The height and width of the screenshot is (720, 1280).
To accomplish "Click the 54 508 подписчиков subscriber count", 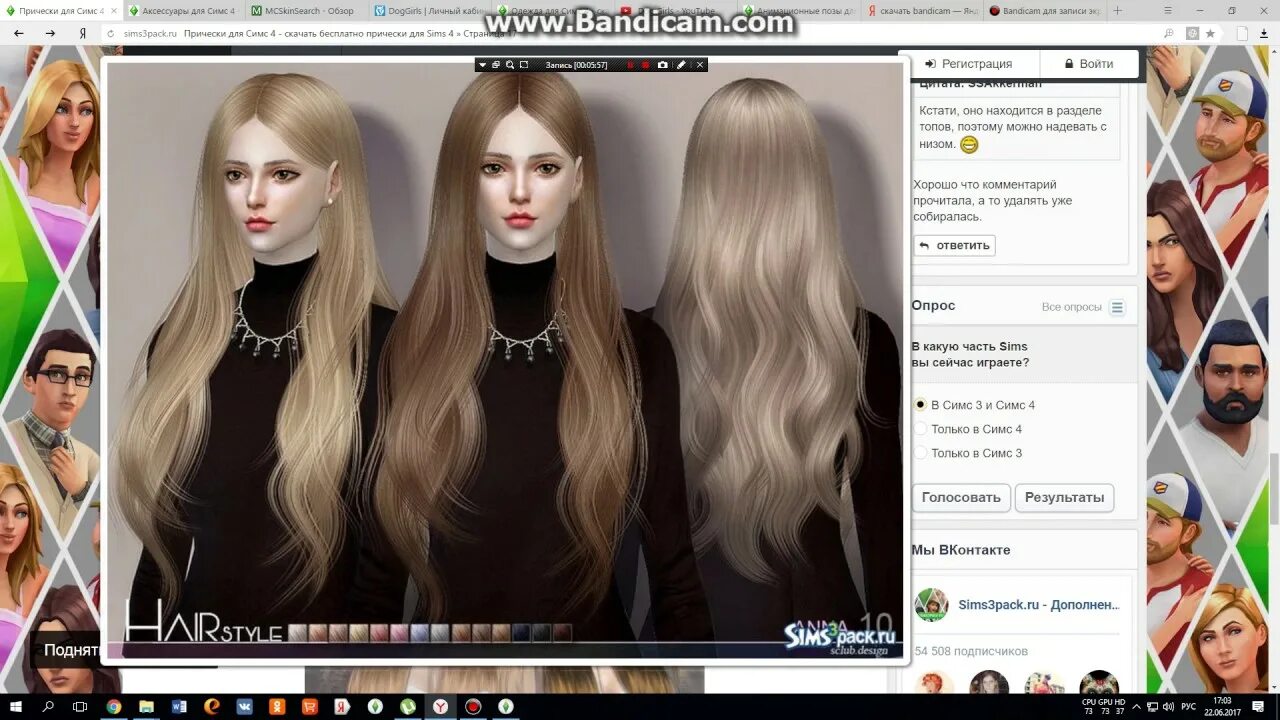I will (x=971, y=651).
